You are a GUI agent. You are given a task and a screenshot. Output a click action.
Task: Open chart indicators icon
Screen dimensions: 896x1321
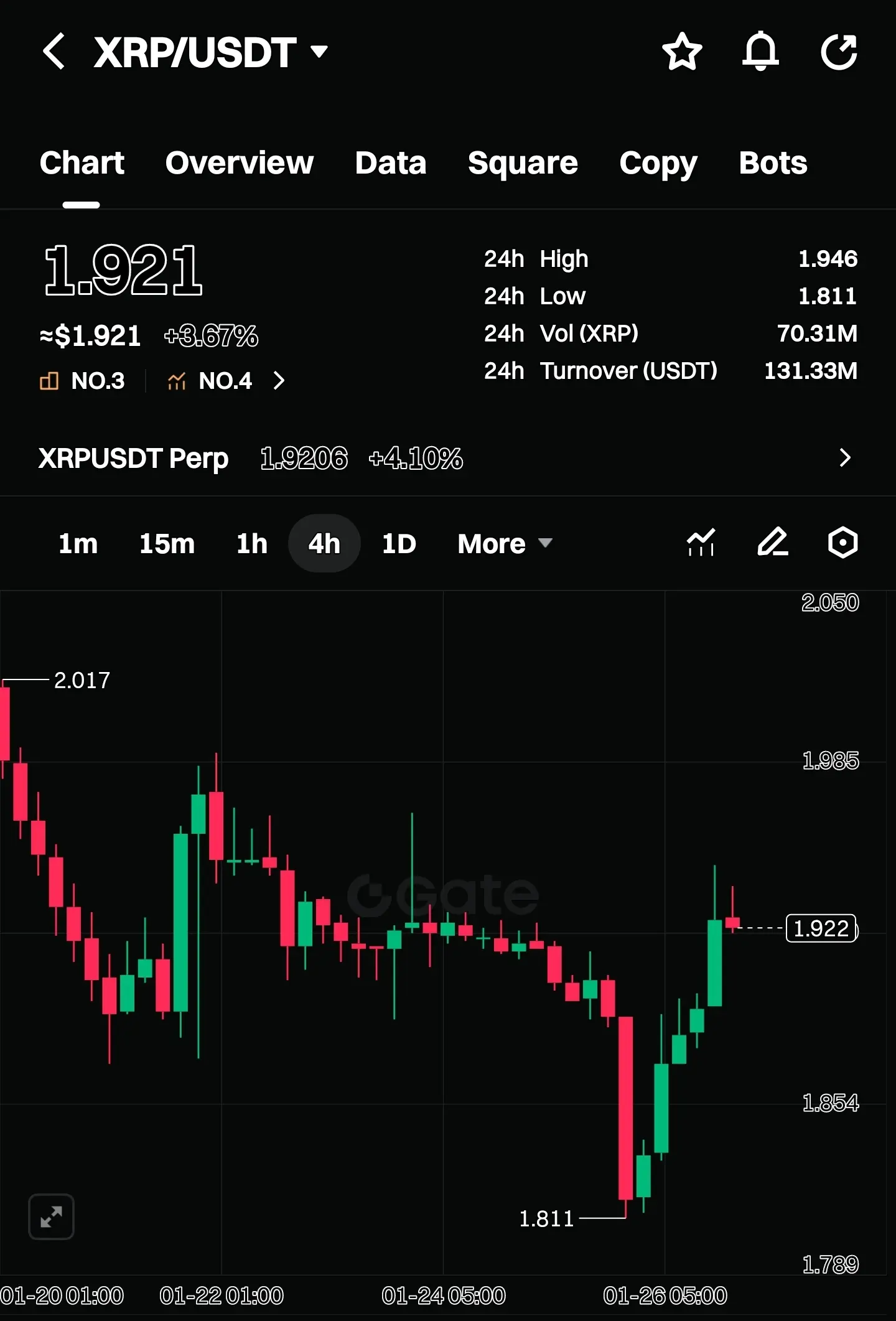pyautogui.click(x=701, y=542)
